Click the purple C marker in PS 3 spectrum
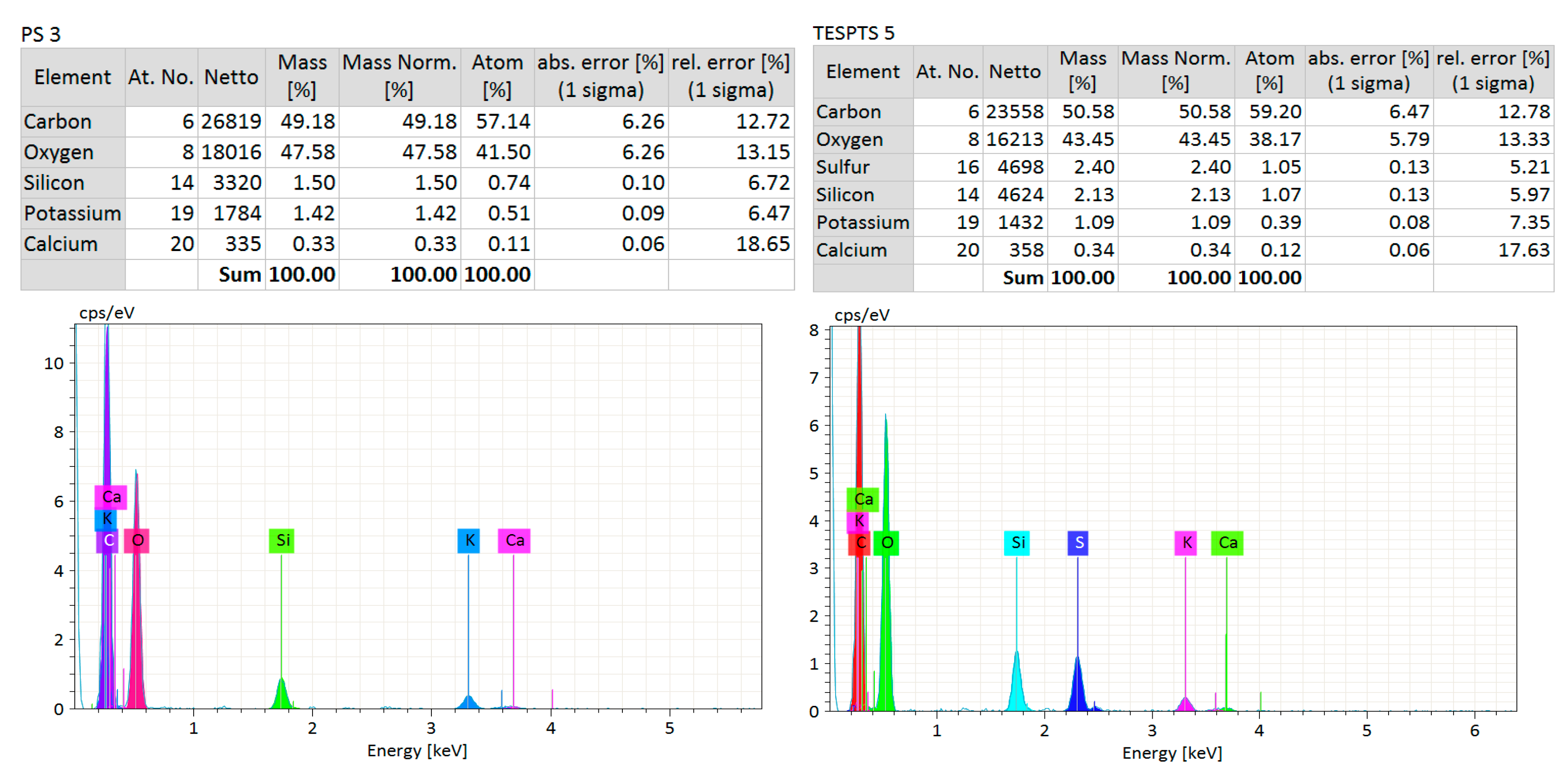The height and width of the screenshot is (782, 1568). pos(107,540)
